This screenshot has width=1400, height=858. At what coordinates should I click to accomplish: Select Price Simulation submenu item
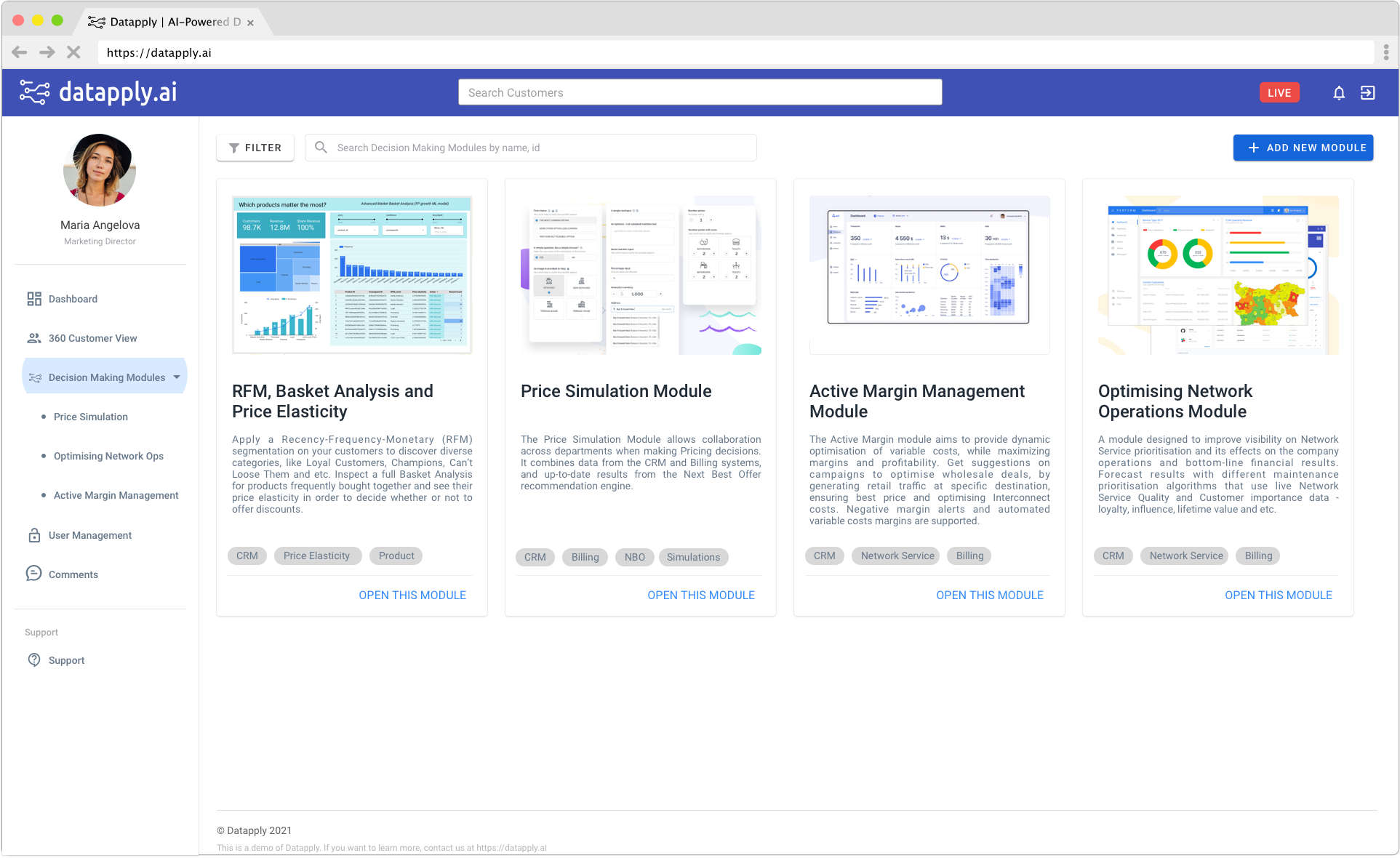91,417
